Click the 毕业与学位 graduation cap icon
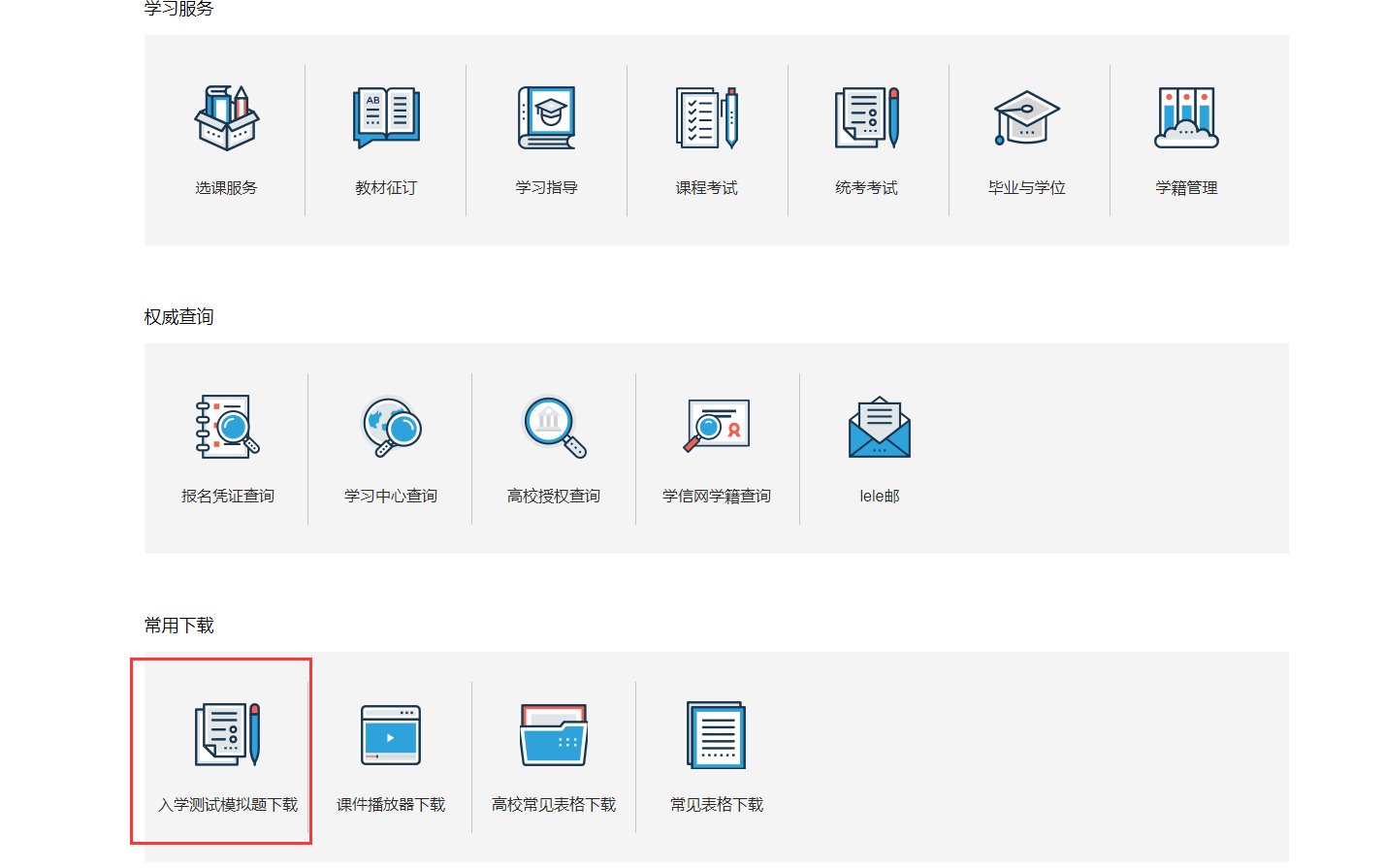The width and height of the screenshot is (1385, 868). tap(1026, 117)
